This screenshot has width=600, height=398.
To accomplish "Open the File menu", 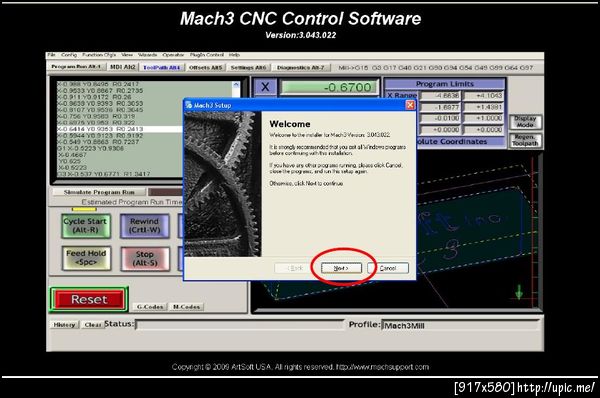I will pyautogui.click(x=51, y=55).
